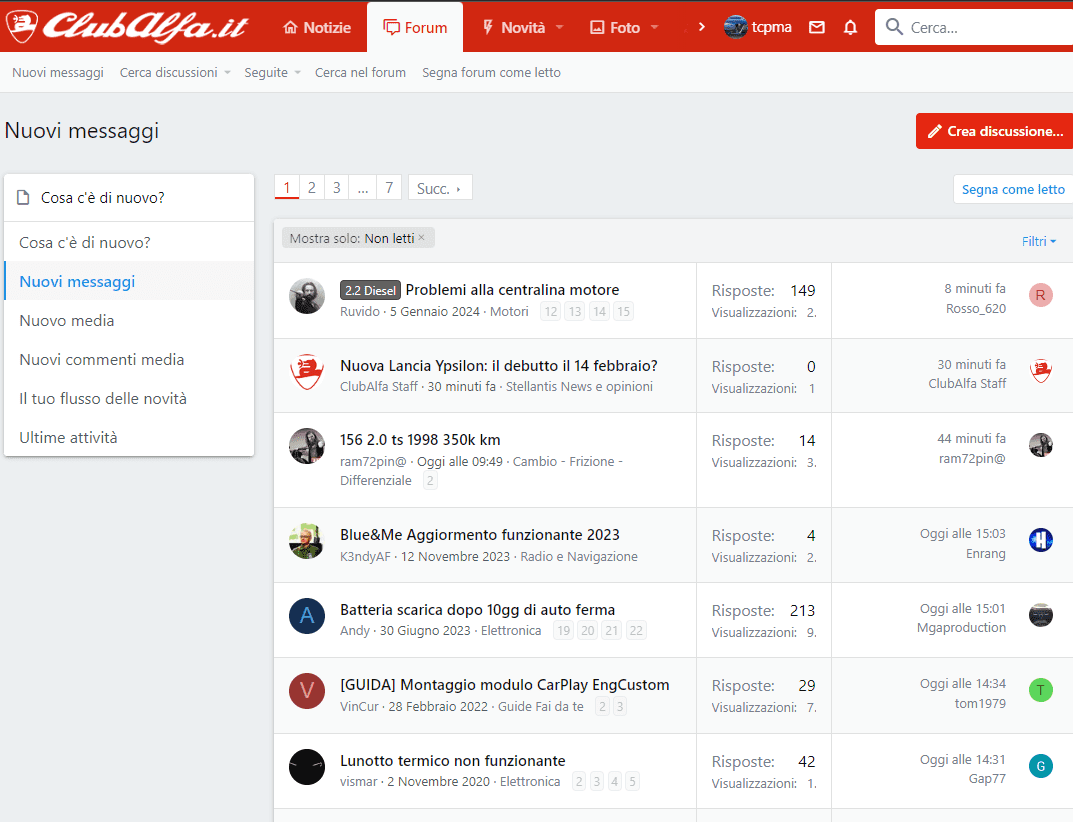Click the 2.2 Diesel prefix tag
Image resolution: width=1073 pixels, height=822 pixels.
(x=370, y=290)
